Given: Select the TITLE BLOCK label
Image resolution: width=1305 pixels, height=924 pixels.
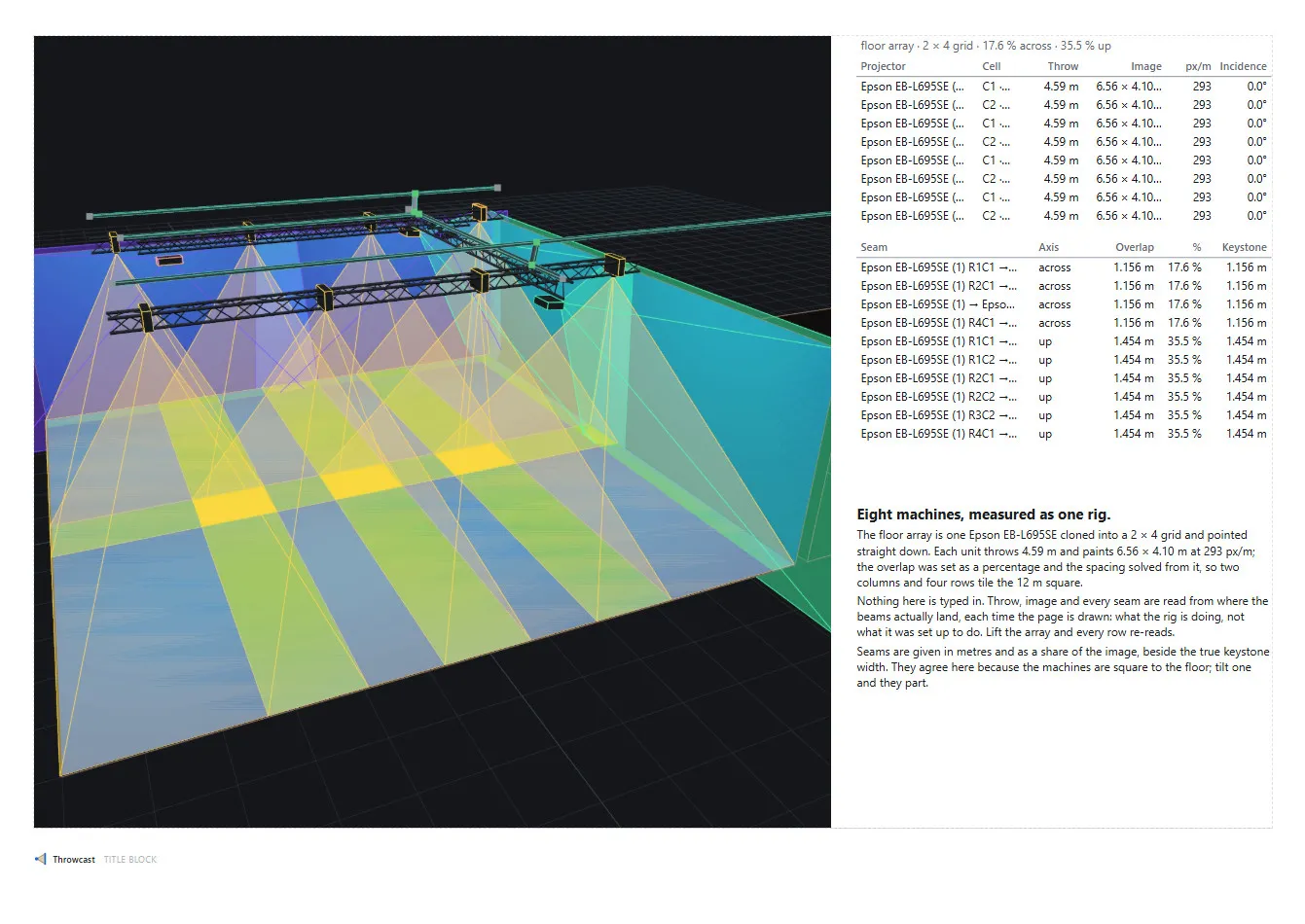Looking at the screenshot, I should 130,860.
